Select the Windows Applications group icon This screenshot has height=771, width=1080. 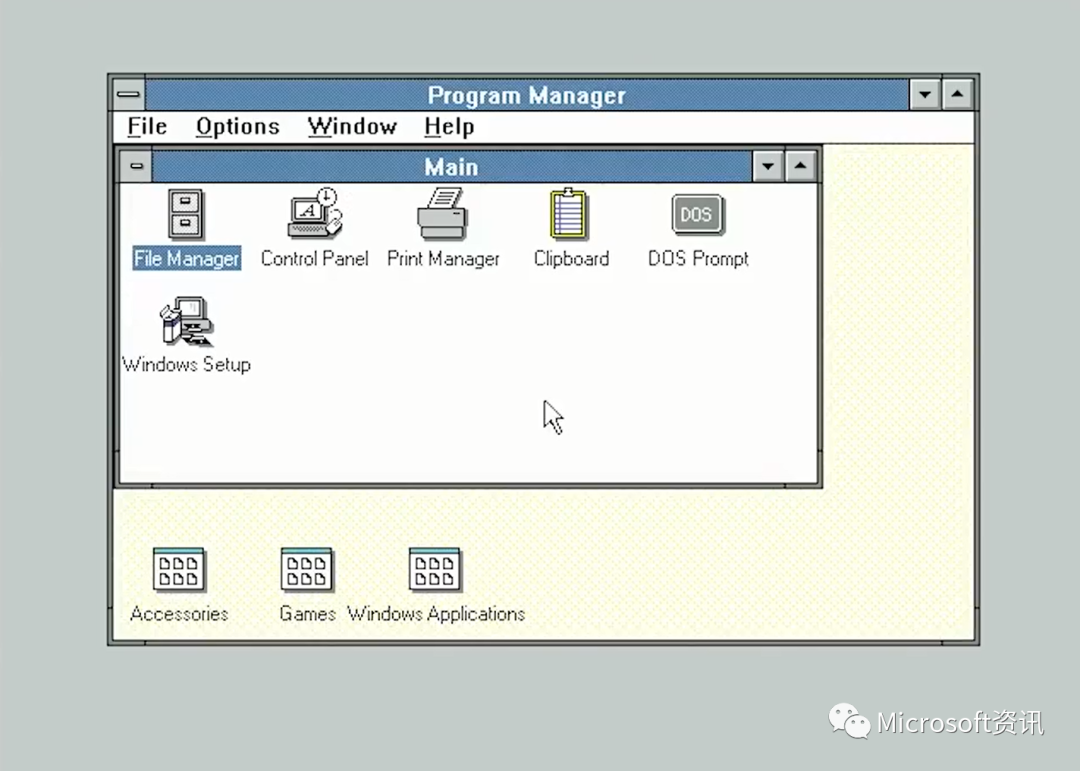[435, 570]
